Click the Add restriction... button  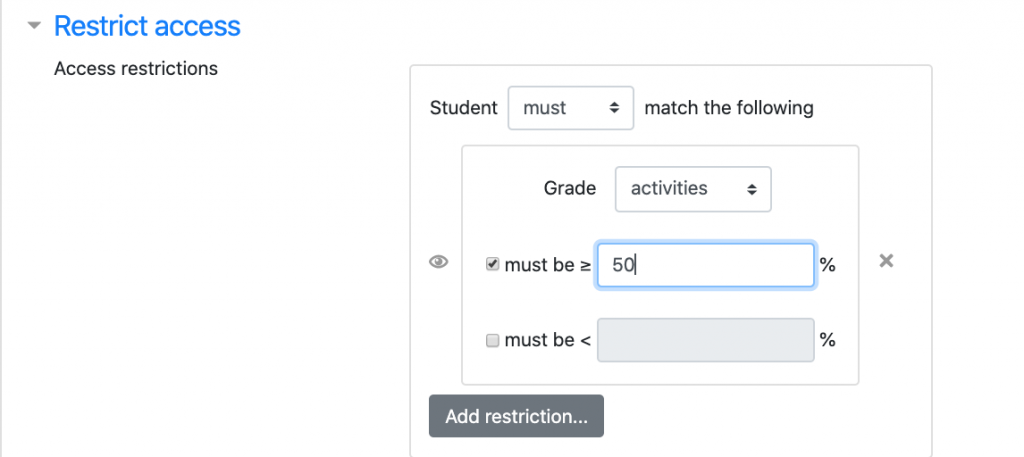[x=516, y=416]
